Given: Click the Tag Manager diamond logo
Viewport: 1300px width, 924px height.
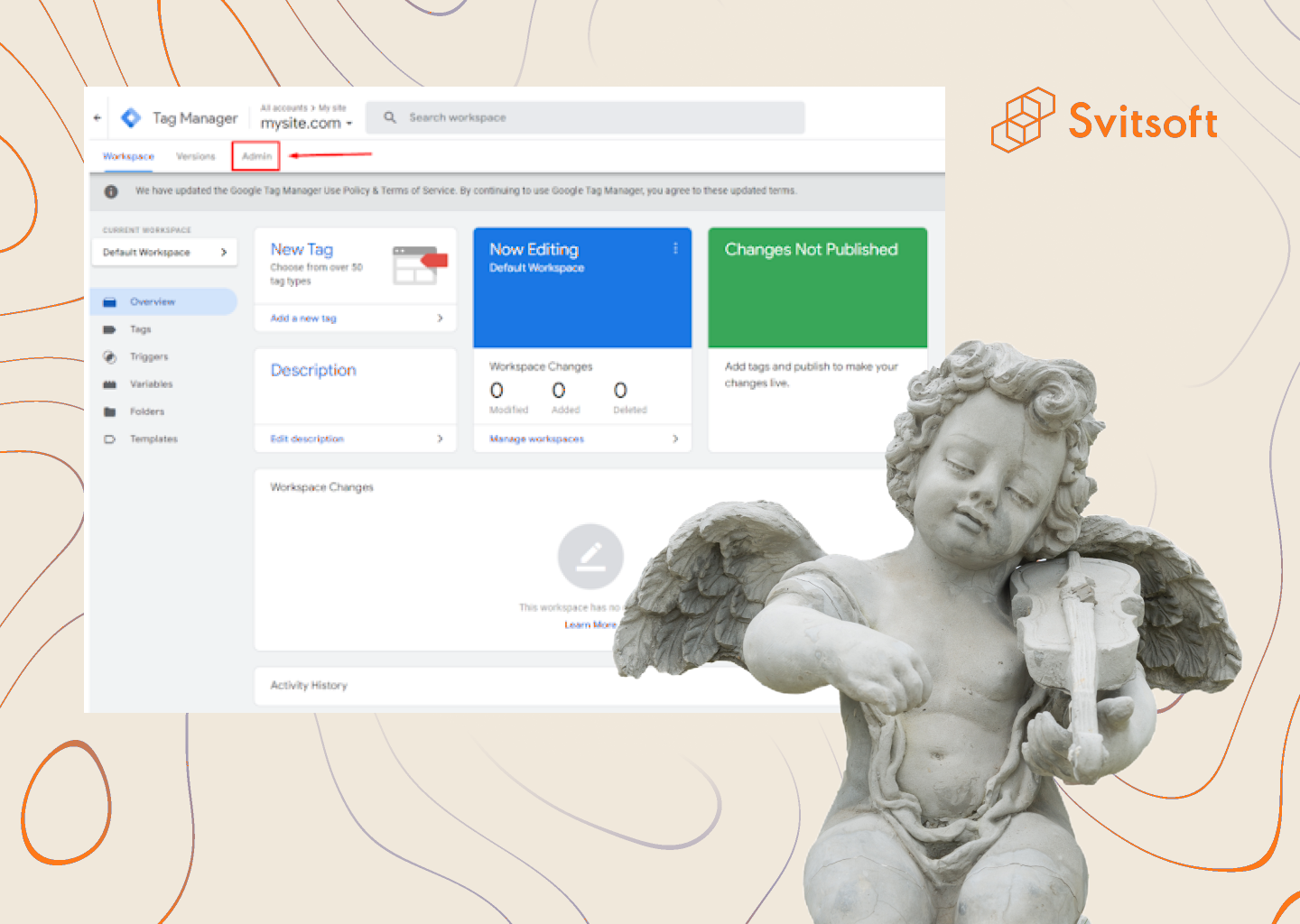Looking at the screenshot, I should [131, 118].
